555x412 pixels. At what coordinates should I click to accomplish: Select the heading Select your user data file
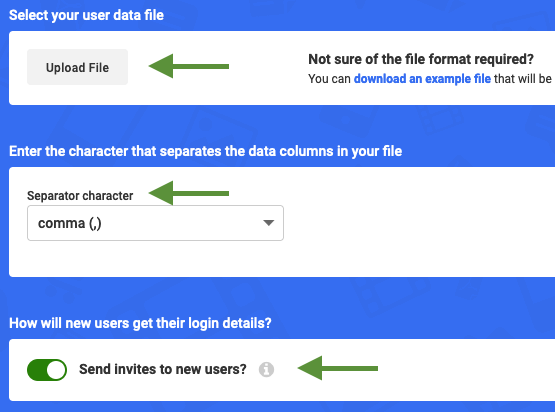(x=86, y=15)
